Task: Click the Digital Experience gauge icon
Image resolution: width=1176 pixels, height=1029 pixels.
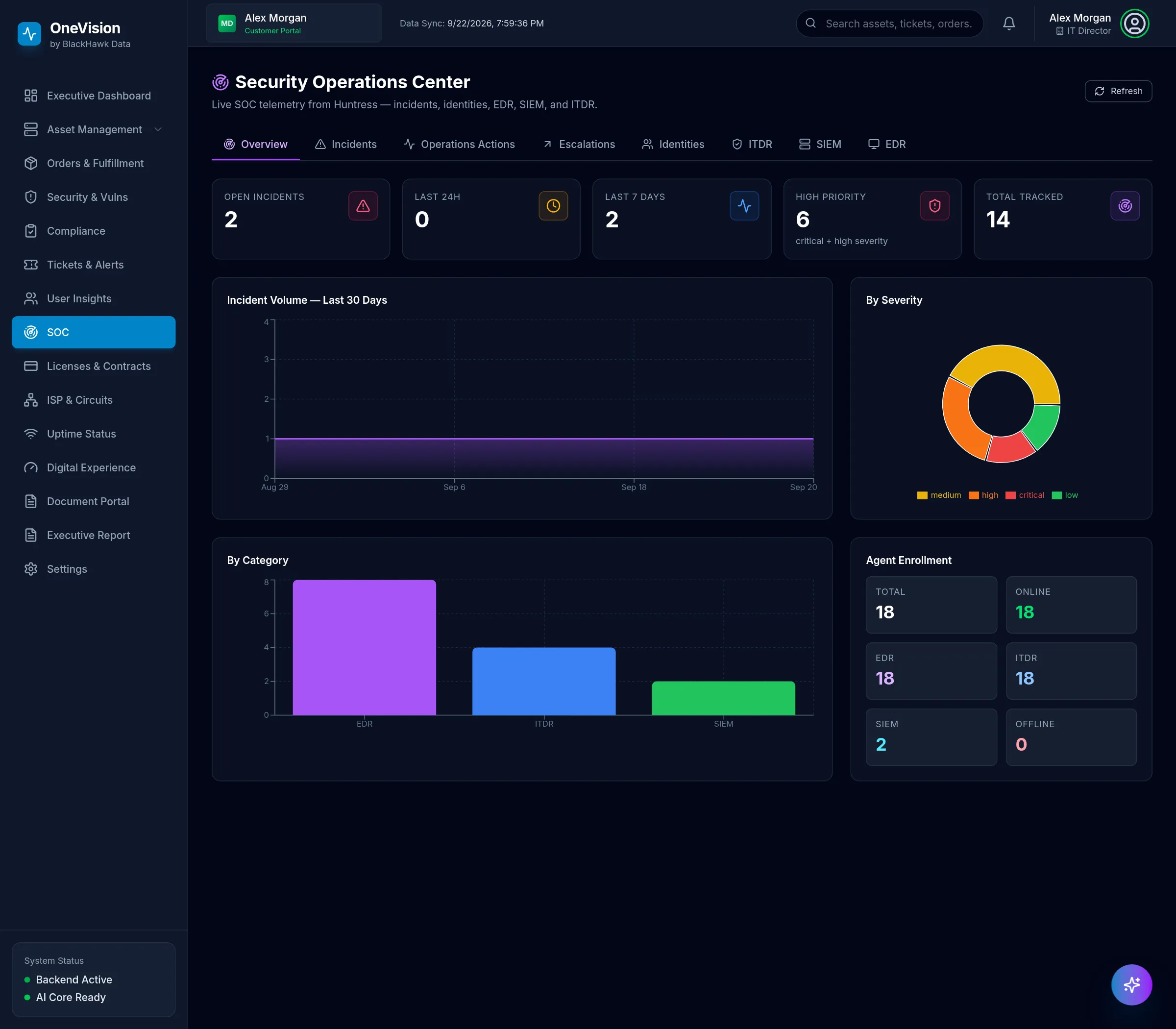Action: (31, 467)
